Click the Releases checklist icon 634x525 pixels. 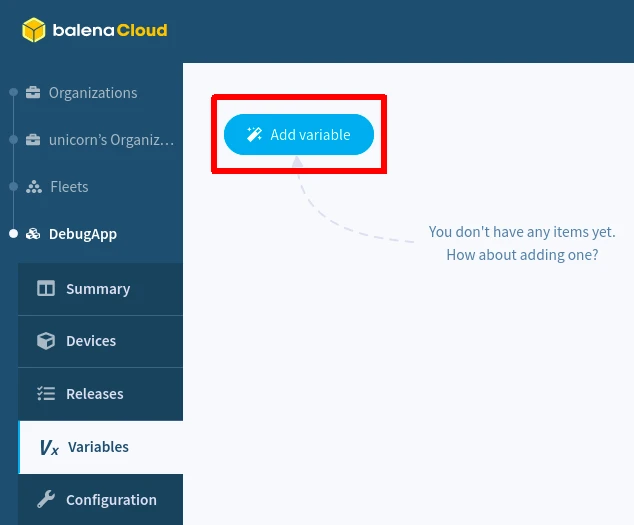(x=46, y=394)
